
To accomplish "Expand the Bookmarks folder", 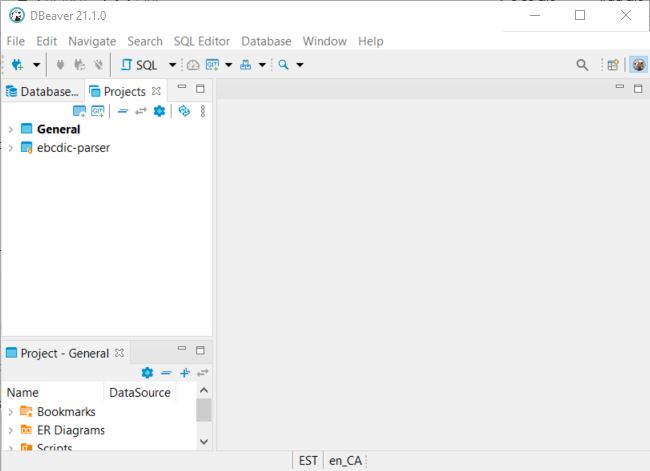I will [11, 412].
